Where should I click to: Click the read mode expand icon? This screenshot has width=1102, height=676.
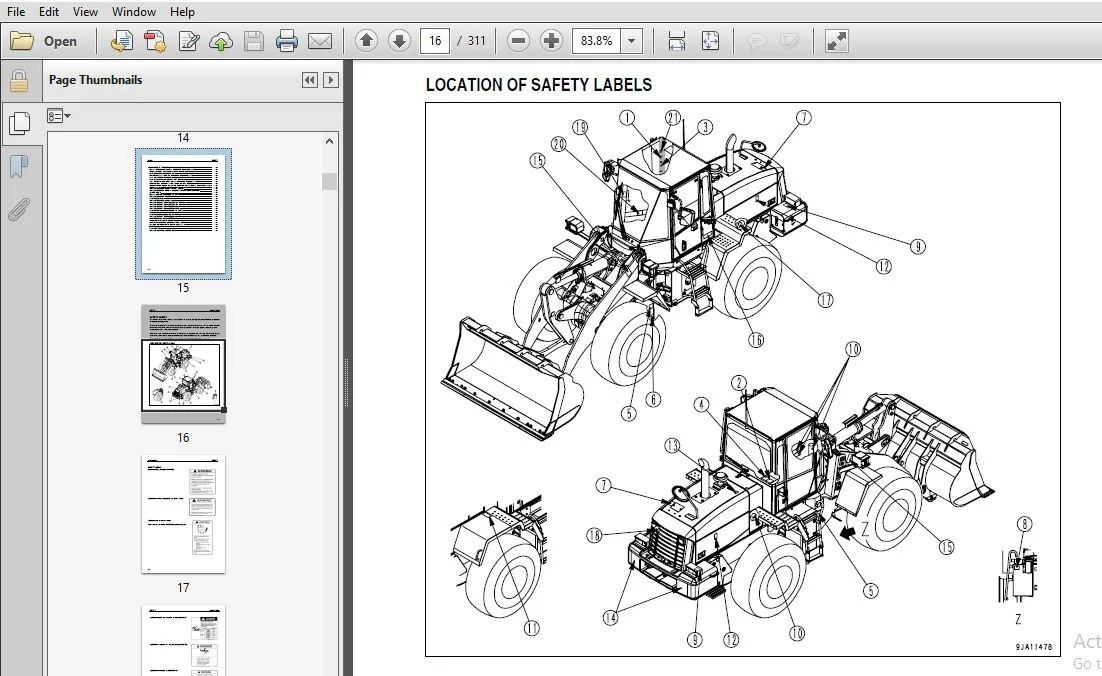click(x=836, y=41)
